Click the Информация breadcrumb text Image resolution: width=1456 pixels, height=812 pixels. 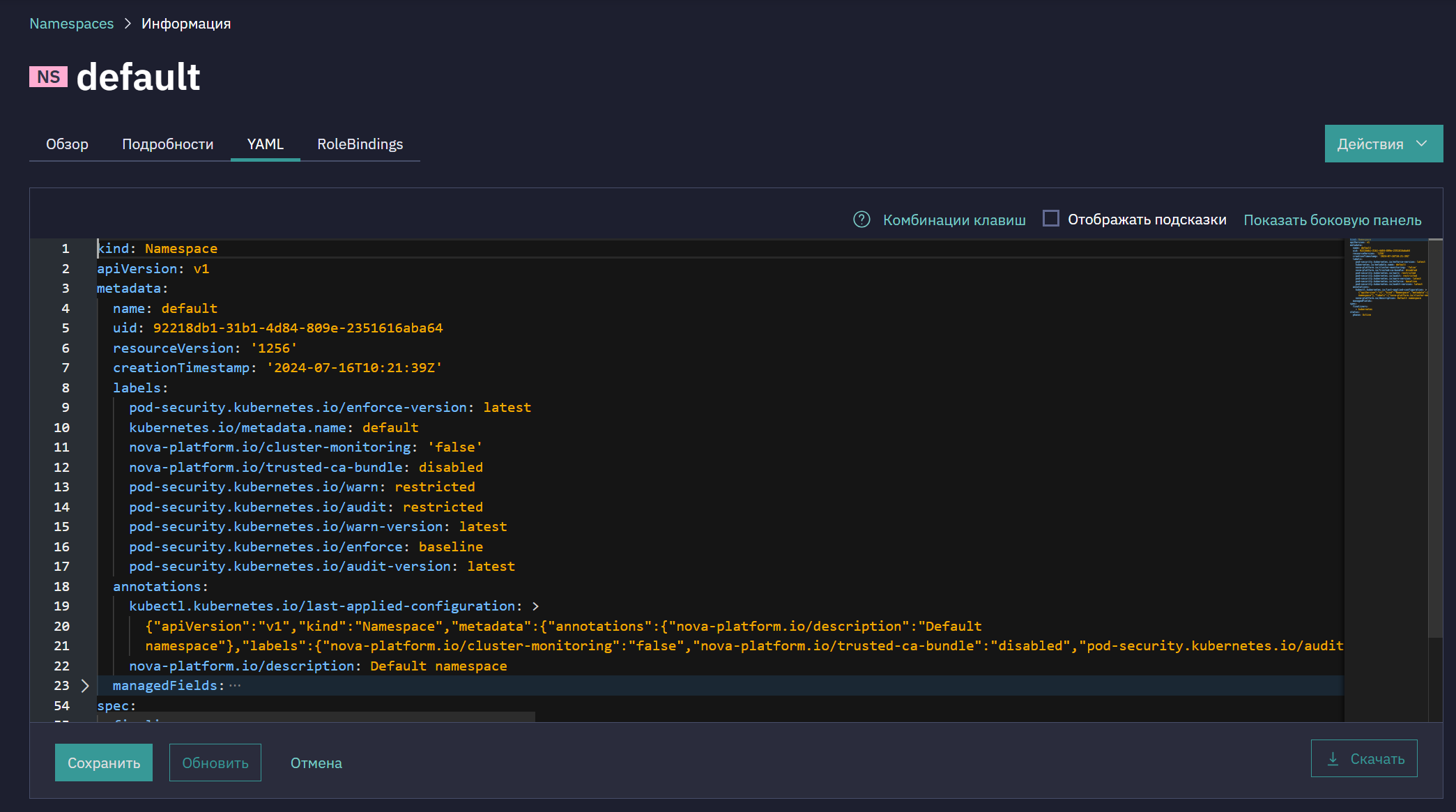pos(186,24)
